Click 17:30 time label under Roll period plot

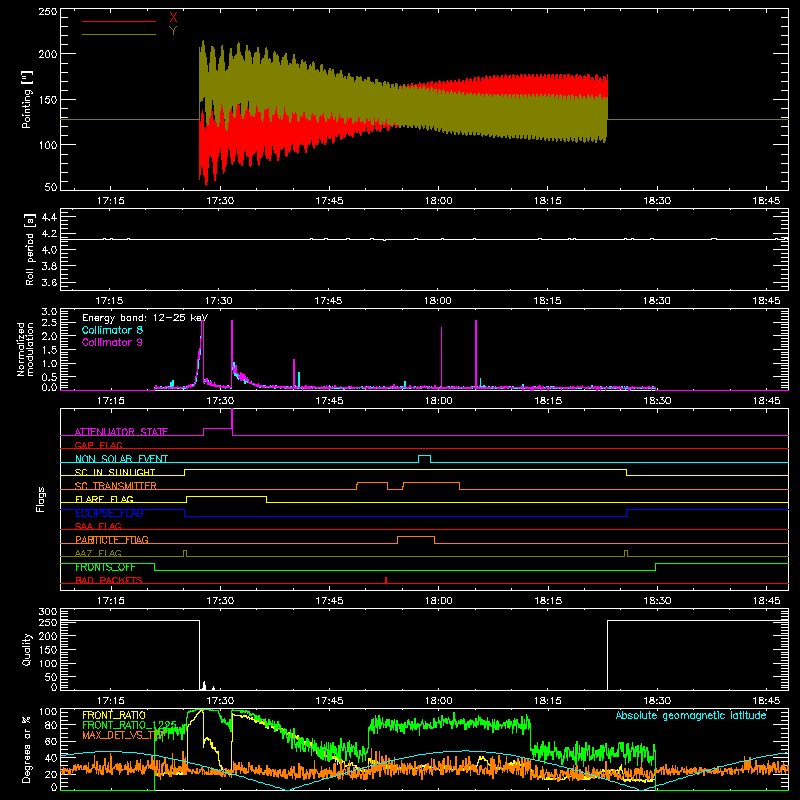pyautogui.click(x=219, y=301)
